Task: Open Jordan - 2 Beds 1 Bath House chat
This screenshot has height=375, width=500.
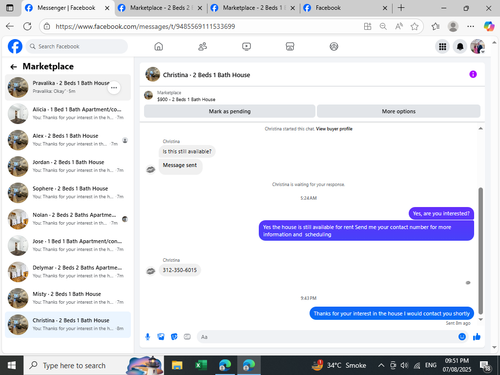Action: [68, 166]
